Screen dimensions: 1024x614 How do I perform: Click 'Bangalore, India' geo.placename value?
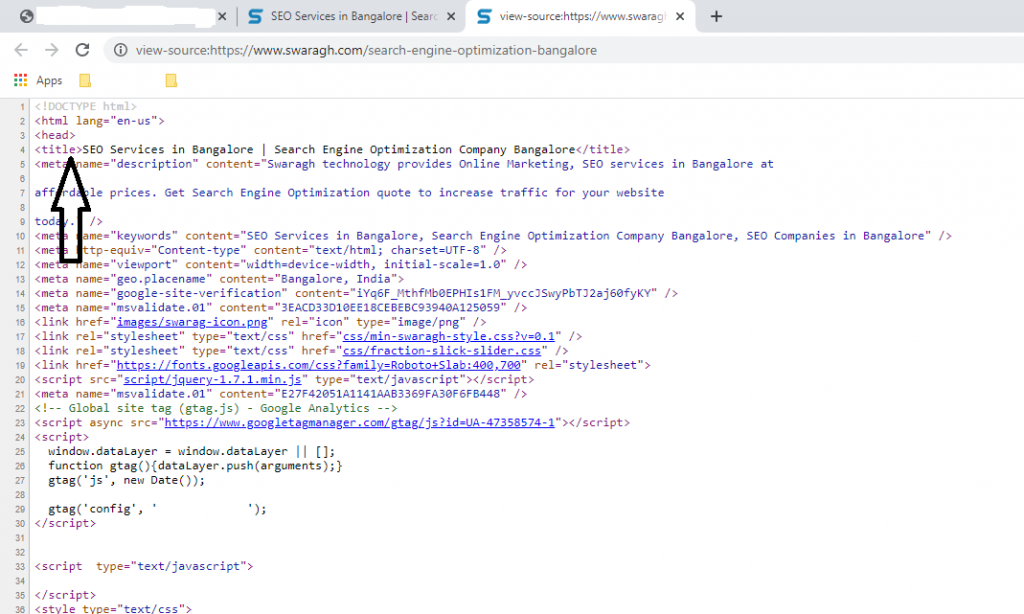click(336, 279)
